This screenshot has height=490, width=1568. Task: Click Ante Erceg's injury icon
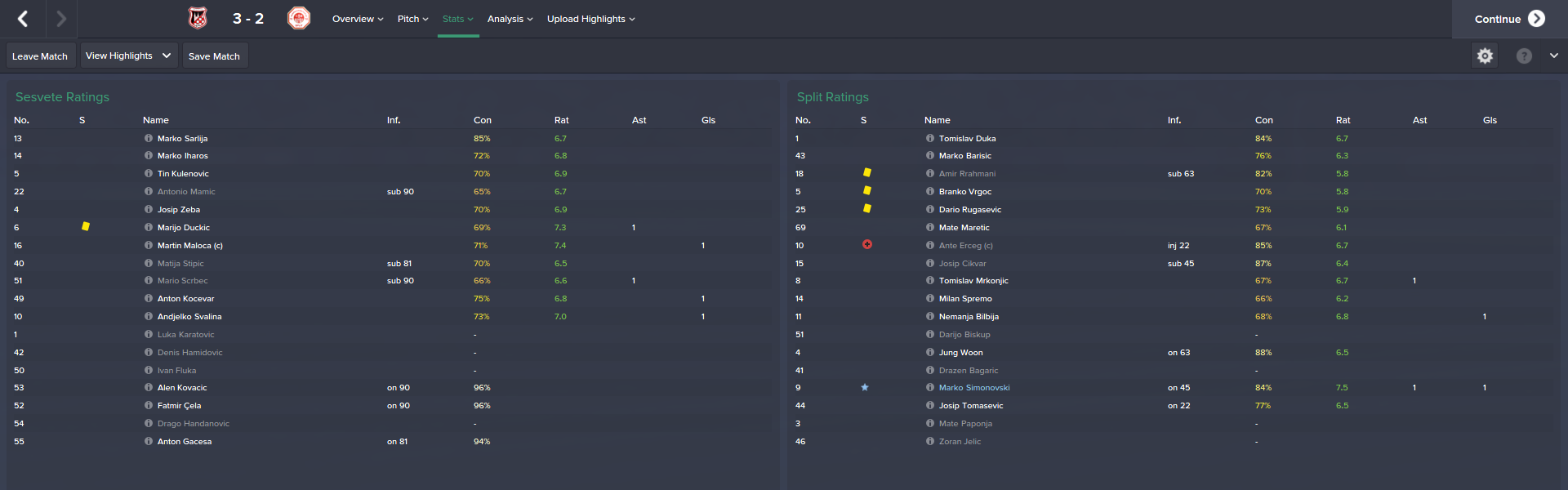click(x=867, y=245)
